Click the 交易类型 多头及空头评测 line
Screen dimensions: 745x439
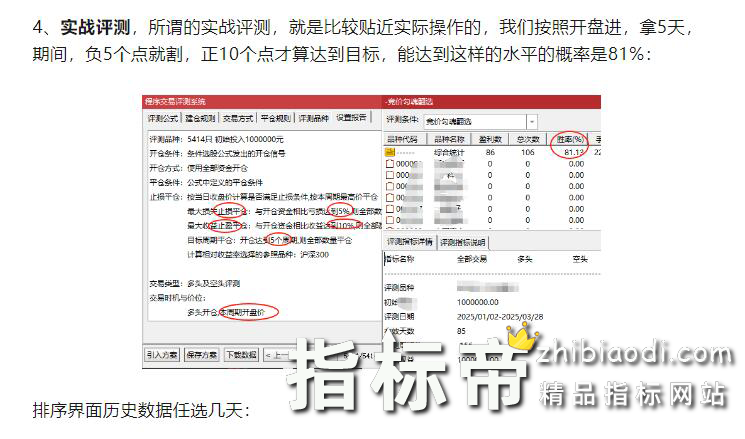(194, 284)
